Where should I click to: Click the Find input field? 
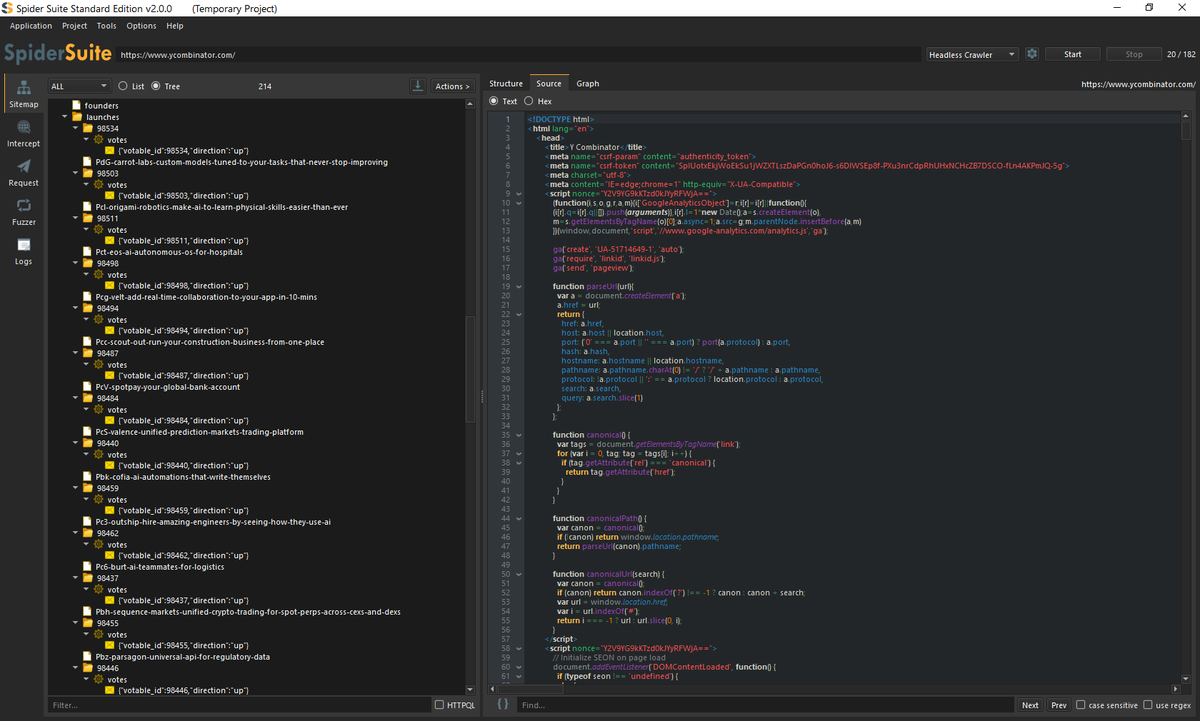tap(765, 705)
